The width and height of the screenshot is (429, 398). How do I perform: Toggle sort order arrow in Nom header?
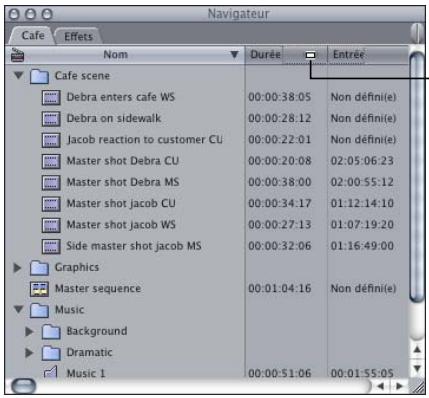pyautogui.click(x=234, y=55)
